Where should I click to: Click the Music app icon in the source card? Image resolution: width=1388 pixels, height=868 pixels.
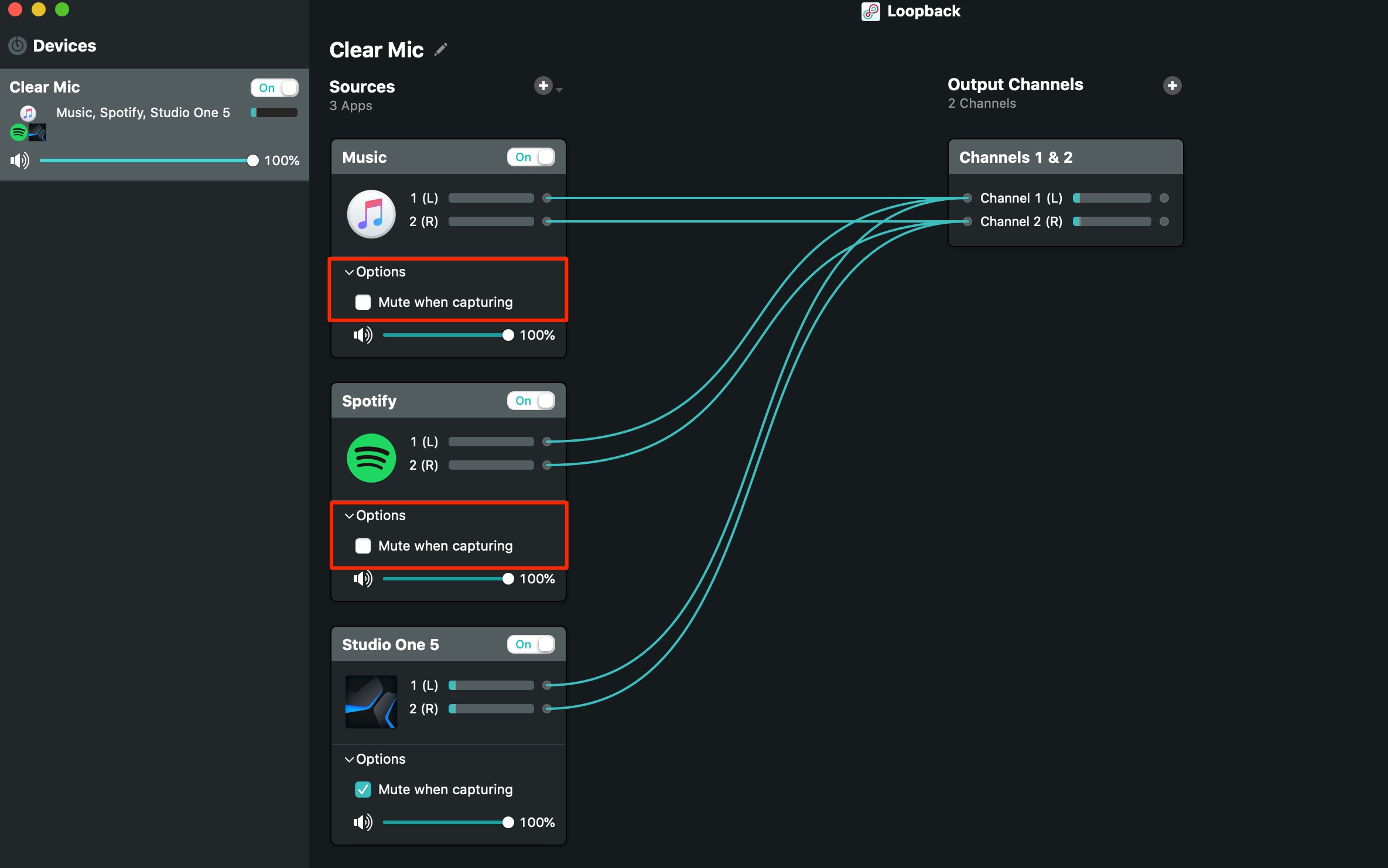(371, 214)
